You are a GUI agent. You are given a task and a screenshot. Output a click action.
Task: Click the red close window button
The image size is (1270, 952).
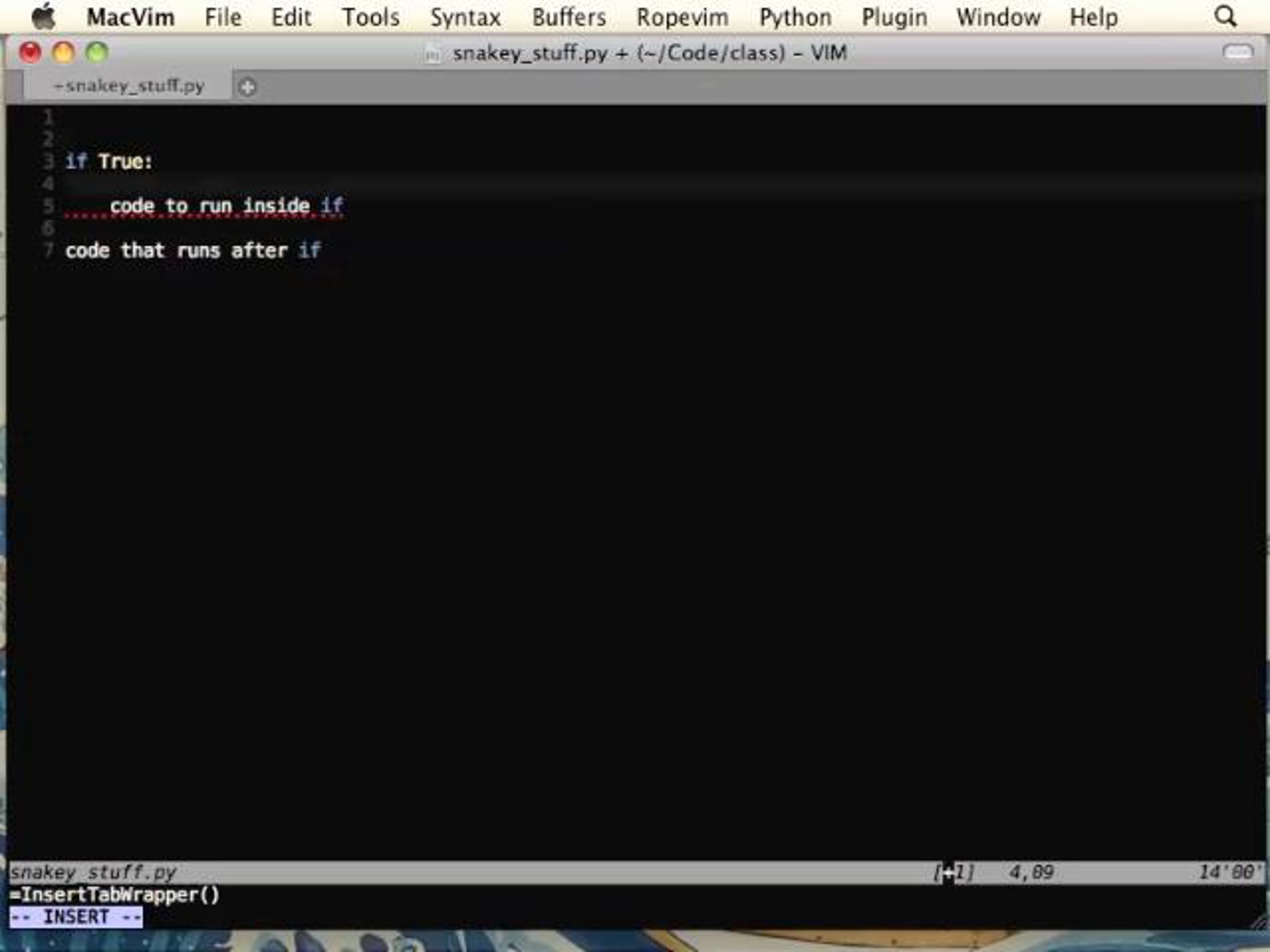click(x=31, y=53)
